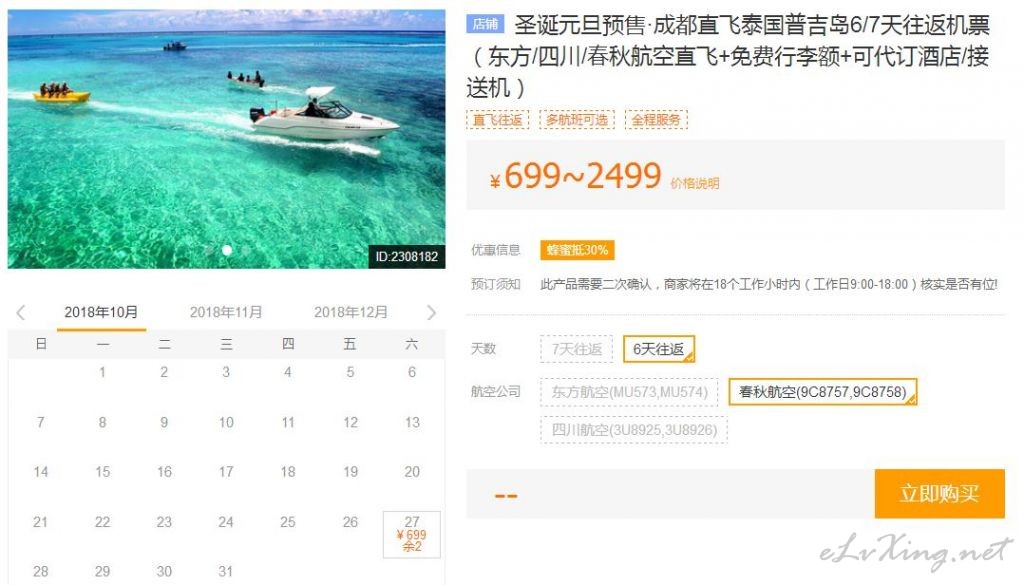
Task: Open the 2018年10月 calendar tab
Action: 101,312
